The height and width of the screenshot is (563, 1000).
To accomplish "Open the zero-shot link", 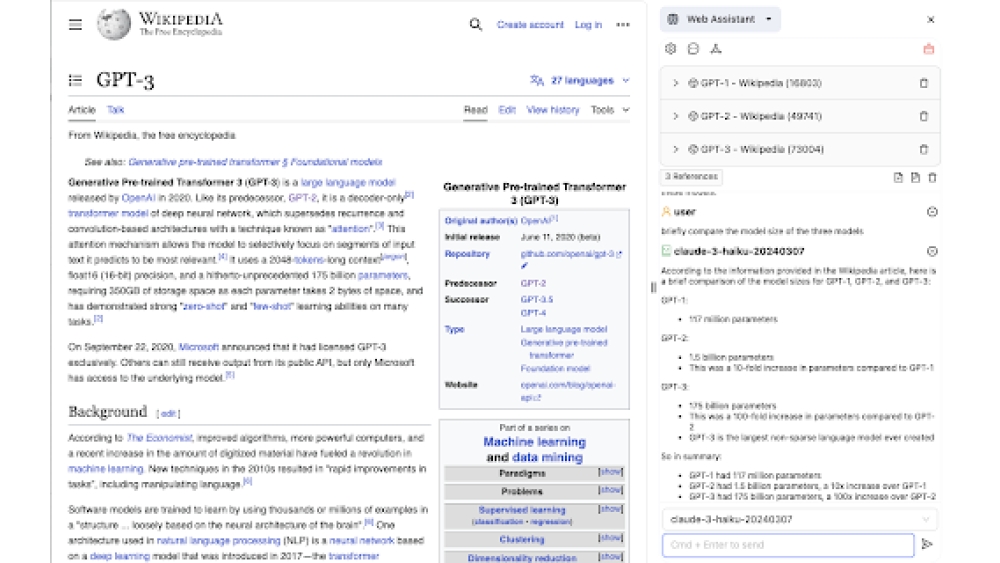I will click(203, 306).
